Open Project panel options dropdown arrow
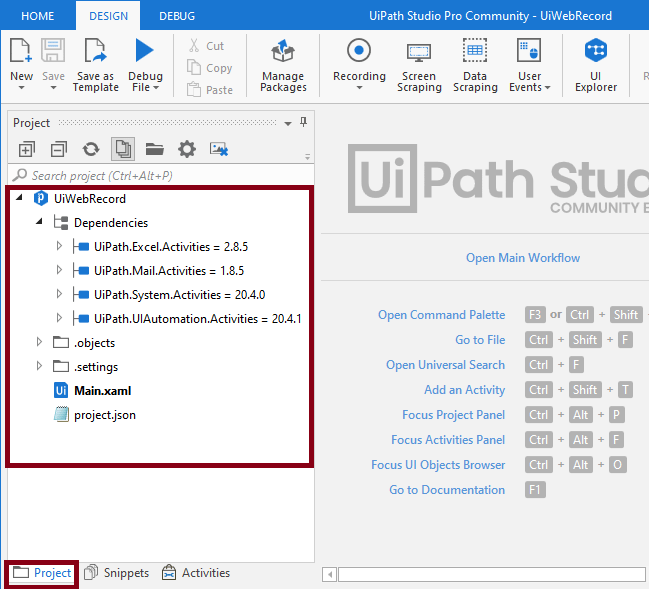The image size is (649, 589). click(x=288, y=123)
